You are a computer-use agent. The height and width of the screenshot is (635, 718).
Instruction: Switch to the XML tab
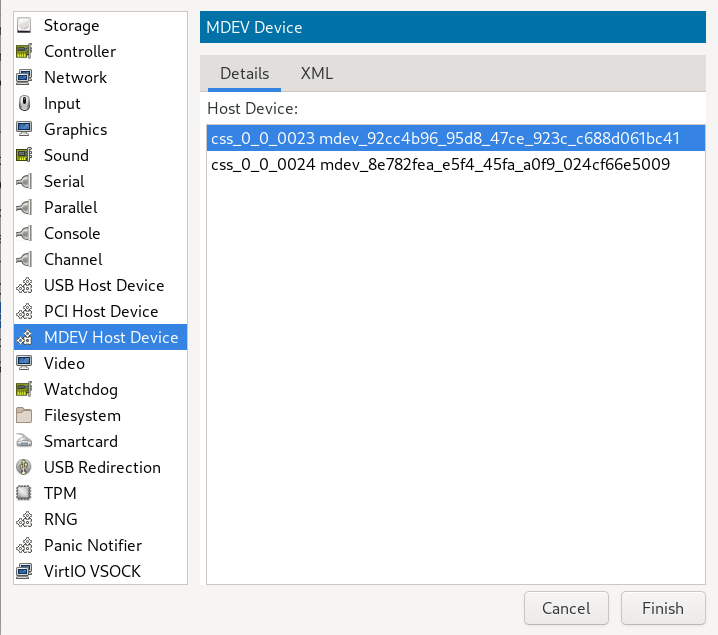pos(316,73)
